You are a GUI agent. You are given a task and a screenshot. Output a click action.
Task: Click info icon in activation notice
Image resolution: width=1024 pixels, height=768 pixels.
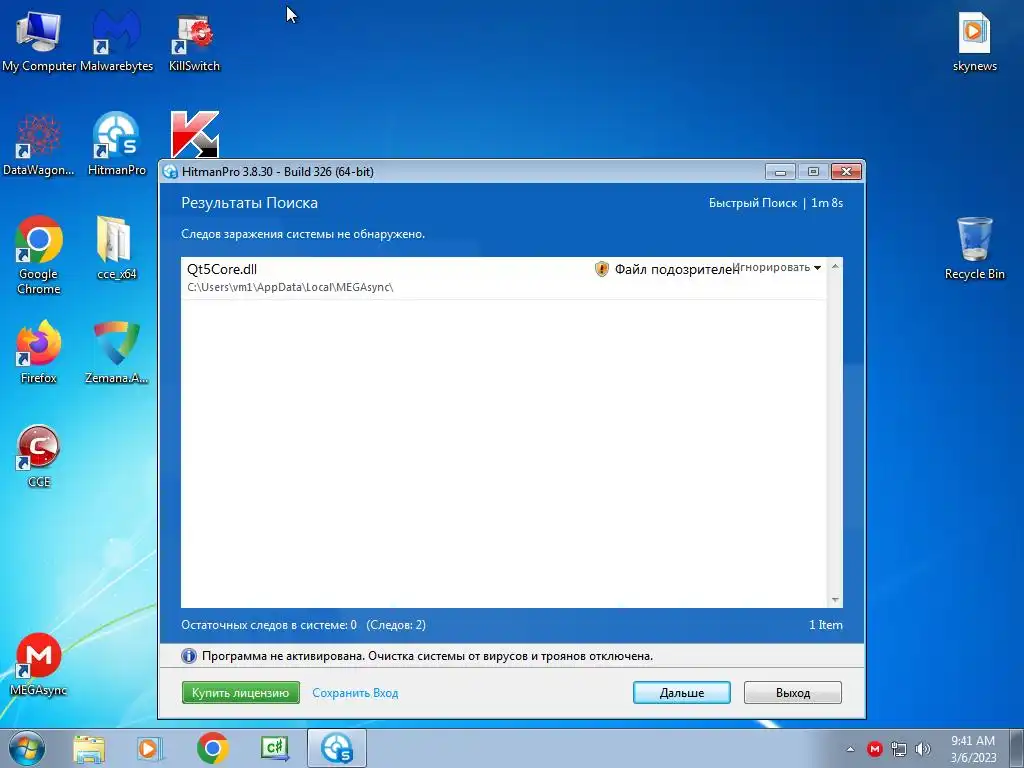pyautogui.click(x=189, y=656)
